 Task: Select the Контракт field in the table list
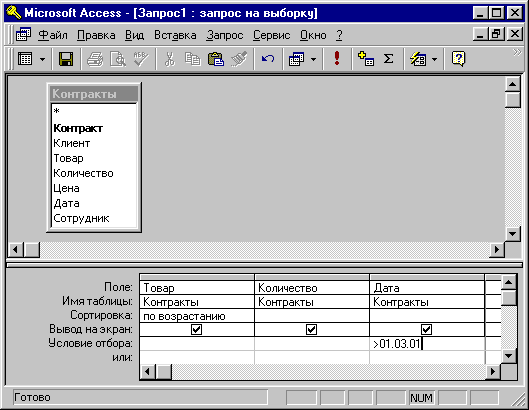[x=94, y=128]
